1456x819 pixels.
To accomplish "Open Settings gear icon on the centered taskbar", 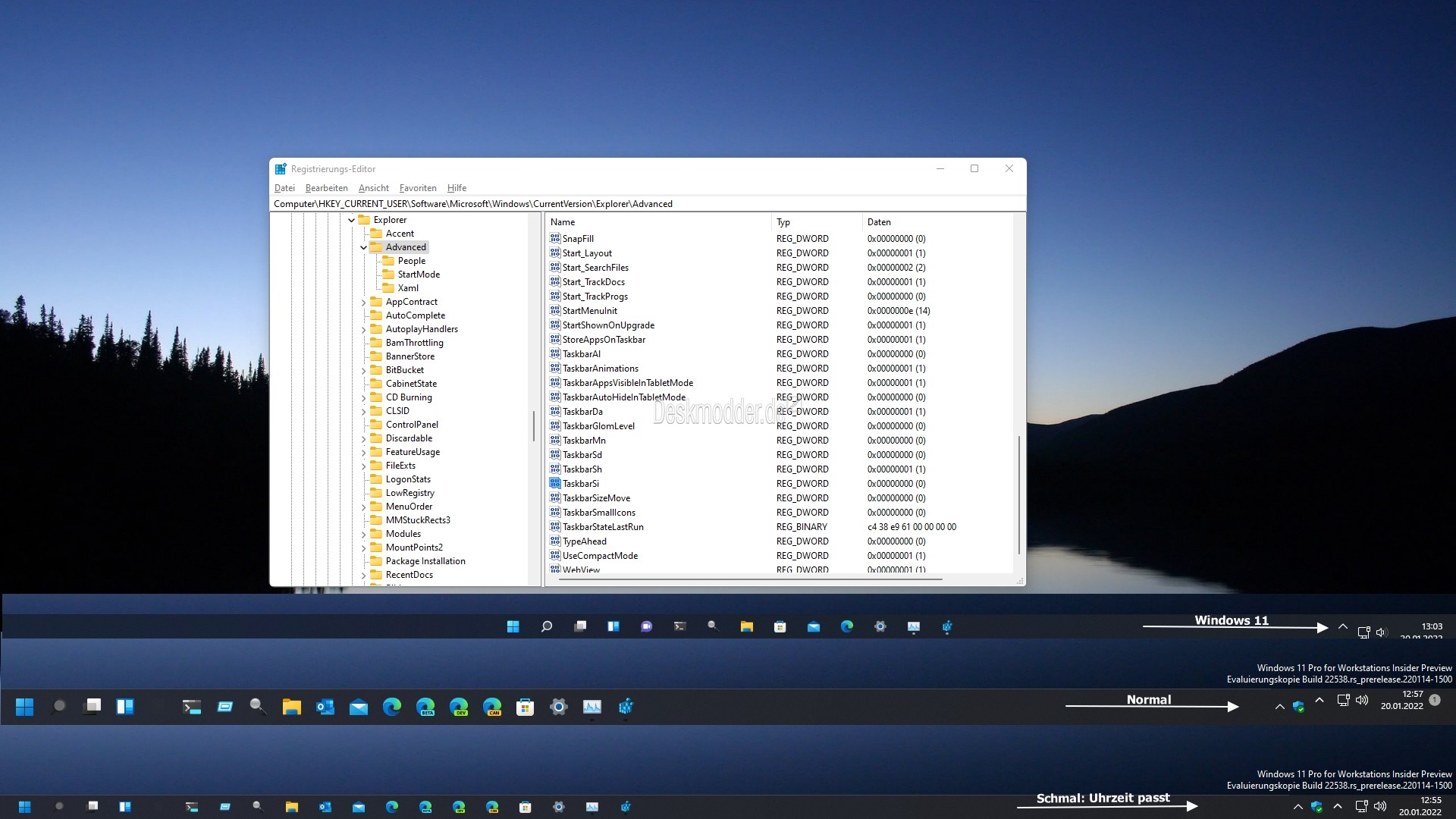I will [x=880, y=626].
